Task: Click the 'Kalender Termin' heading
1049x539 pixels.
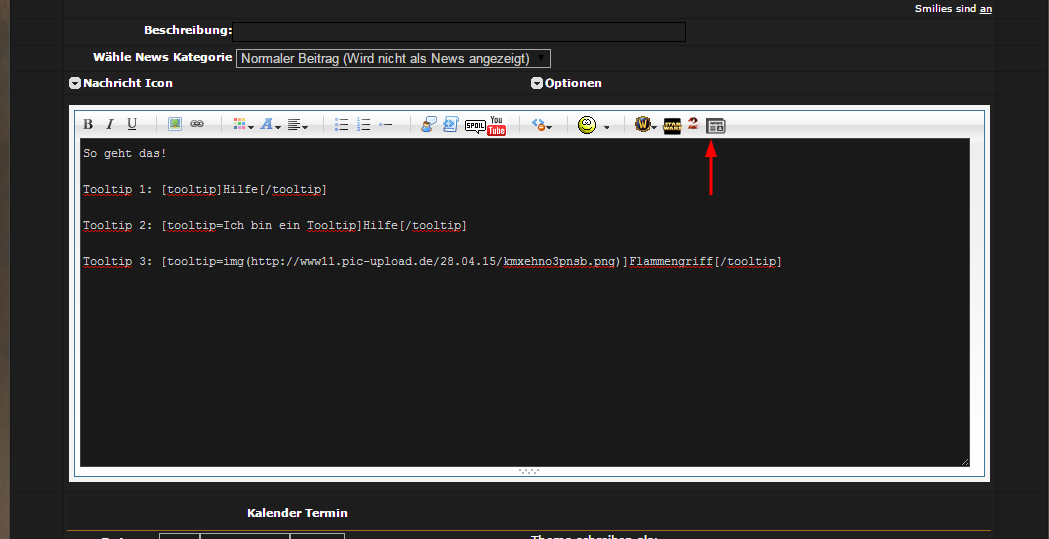Action: pyautogui.click(x=297, y=514)
